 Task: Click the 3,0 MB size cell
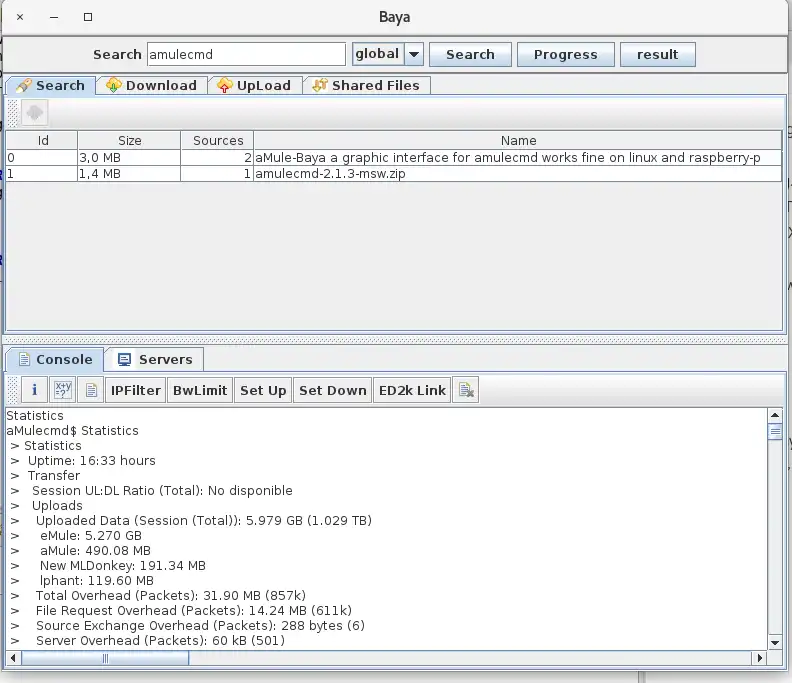[x=129, y=158]
